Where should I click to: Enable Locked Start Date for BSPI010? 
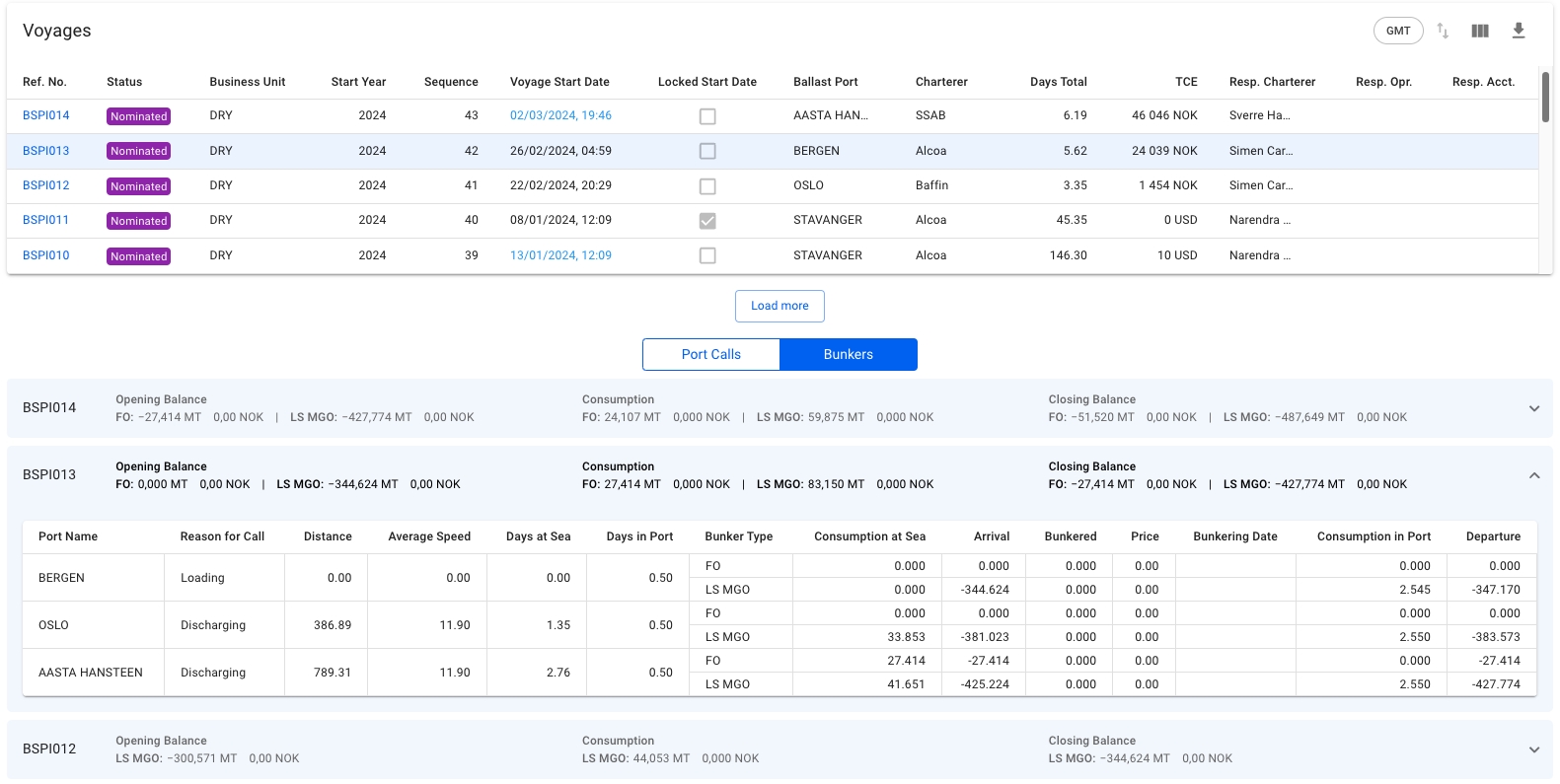(707, 255)
